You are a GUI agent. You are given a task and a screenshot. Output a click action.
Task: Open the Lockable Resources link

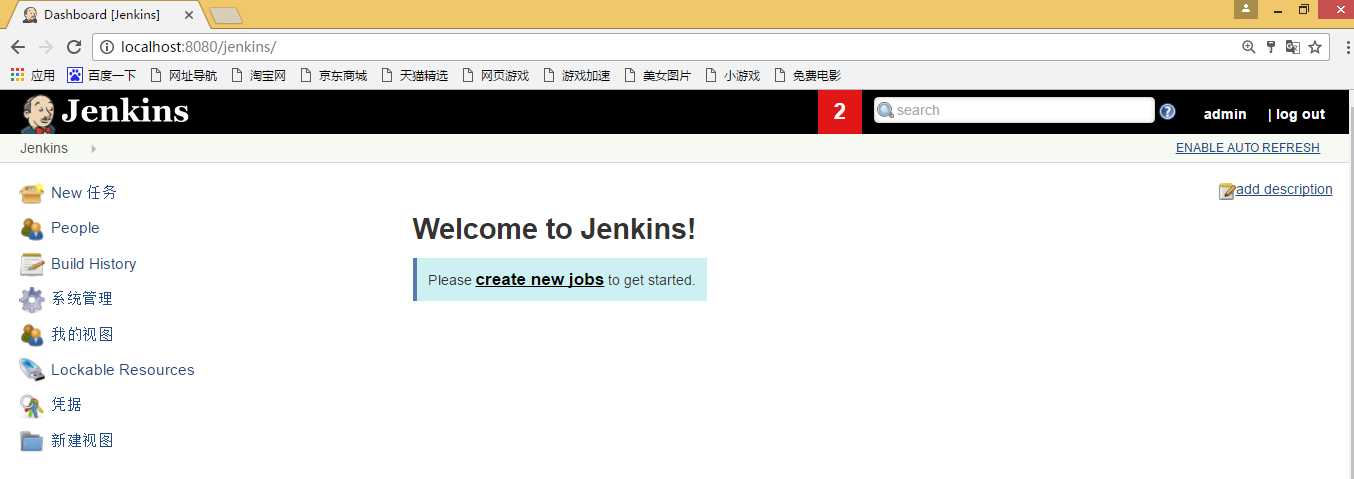point(123,370)
